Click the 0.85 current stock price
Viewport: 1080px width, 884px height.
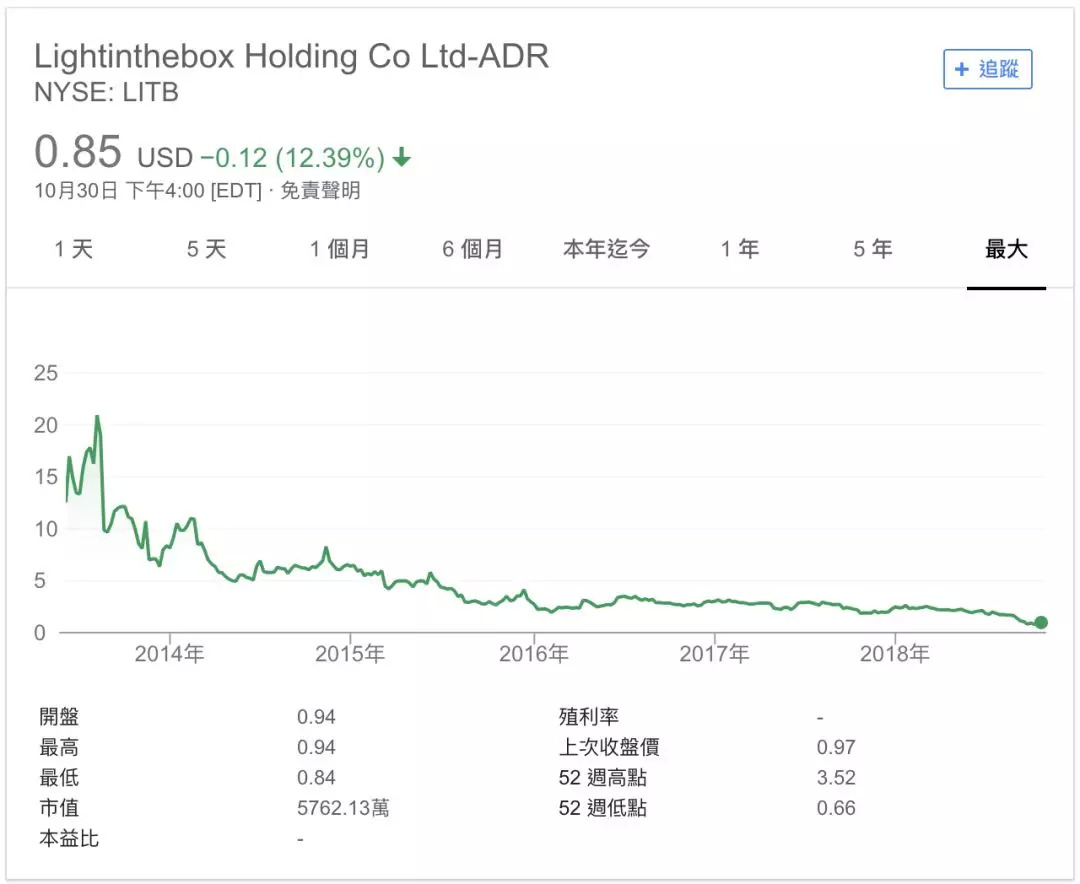78,153
